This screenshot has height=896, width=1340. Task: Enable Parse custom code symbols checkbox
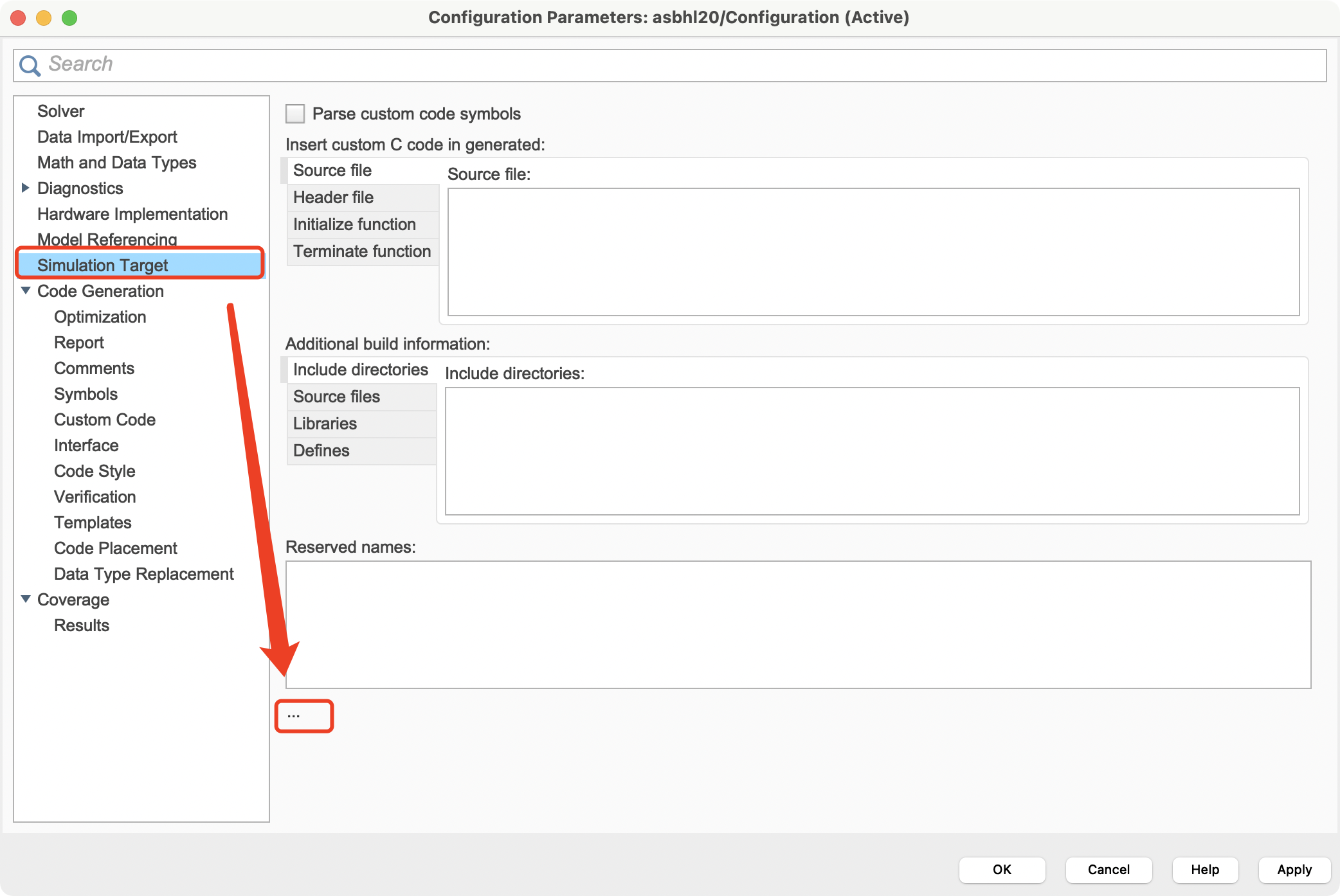coord(295,113)
